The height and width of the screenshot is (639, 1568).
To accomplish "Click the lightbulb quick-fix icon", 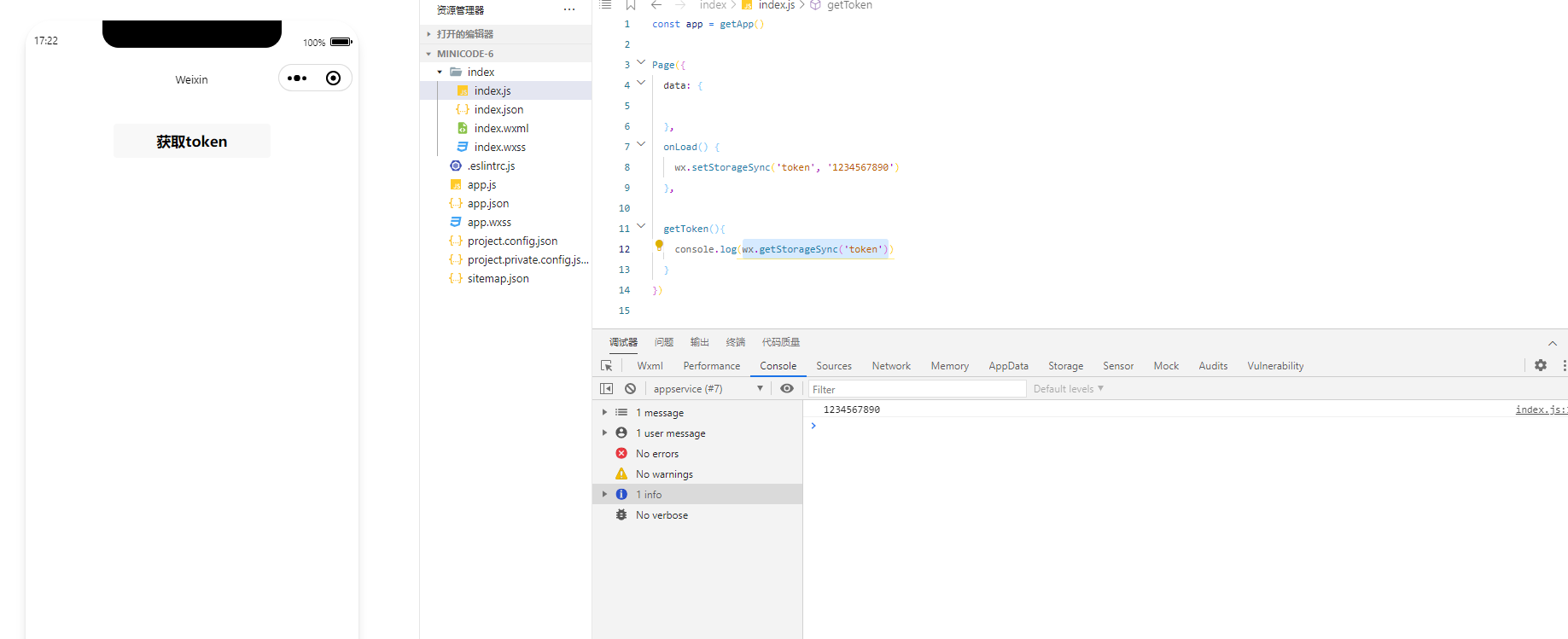I will click(659, 246).
